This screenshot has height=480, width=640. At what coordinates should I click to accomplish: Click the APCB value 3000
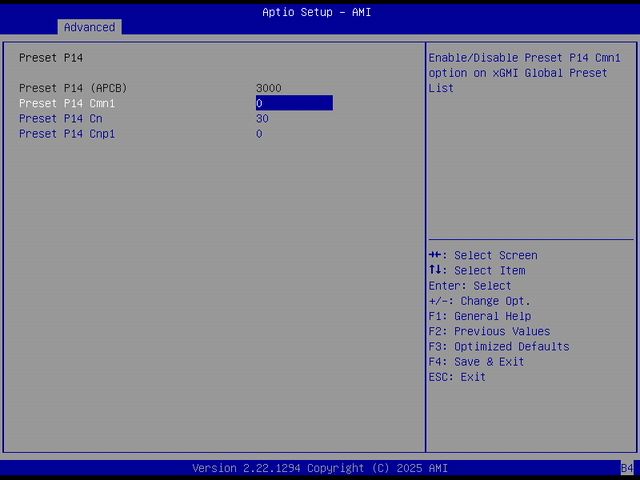click(269, 88)
